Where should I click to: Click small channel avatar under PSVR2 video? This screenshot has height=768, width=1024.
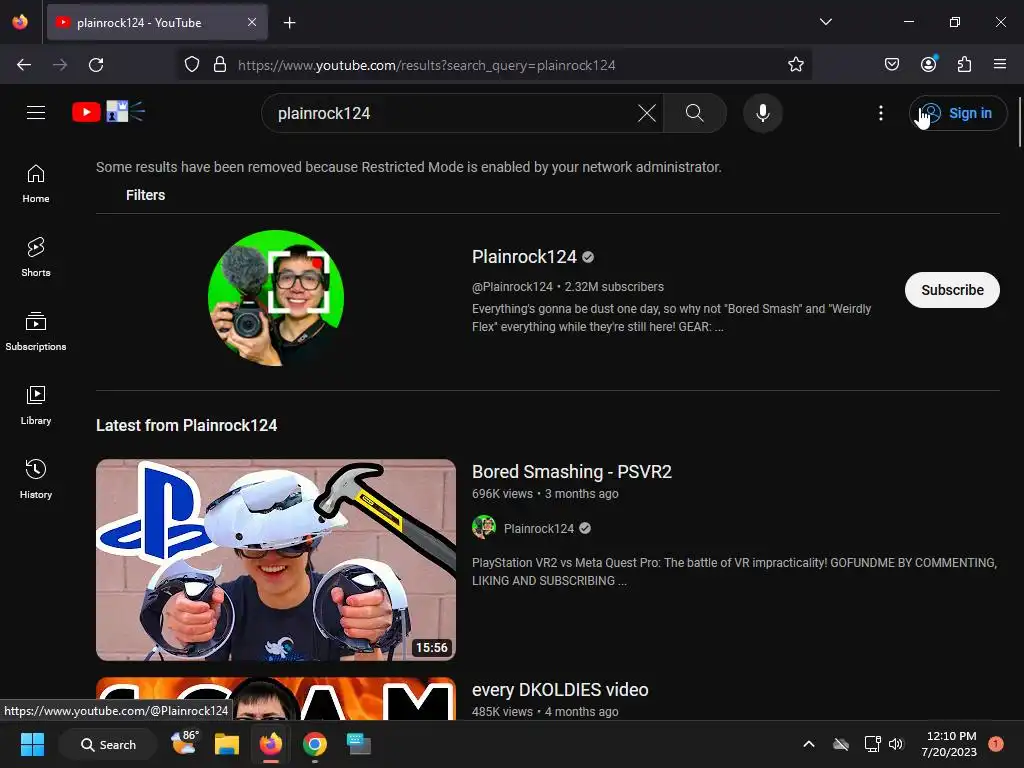(x=484, y=527)
